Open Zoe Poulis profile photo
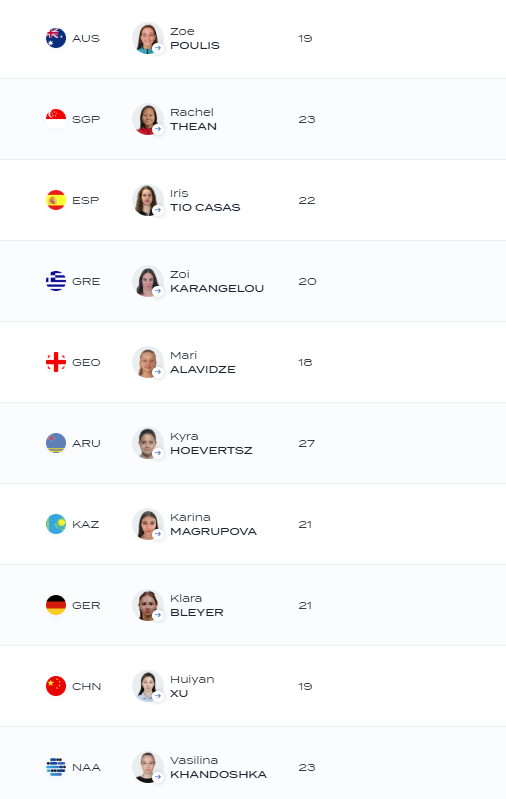 tap(148, 38)
